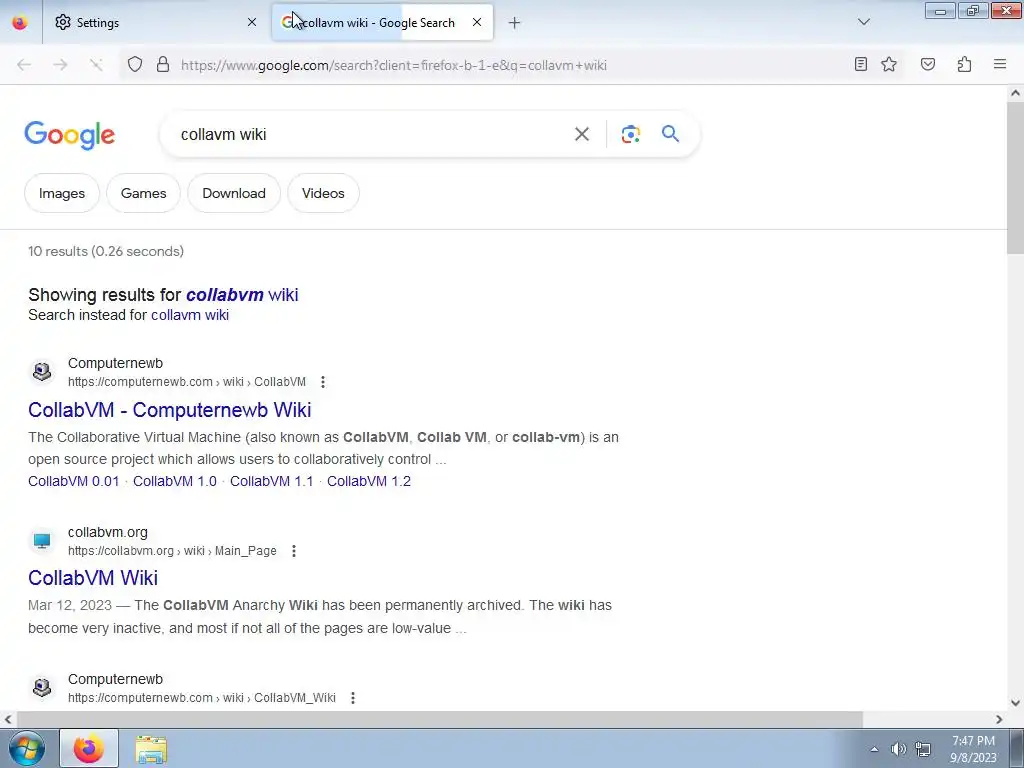1024x768 pixels.
Task: Click the collabvm.org site name
Action: pyautogui.click(x=108, y=532)
